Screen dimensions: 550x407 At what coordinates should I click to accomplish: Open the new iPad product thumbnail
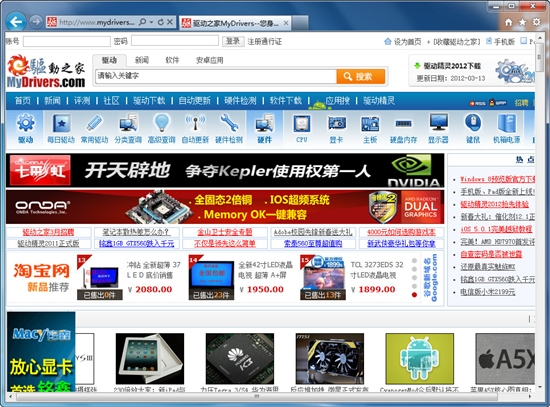tap(150, 359)
